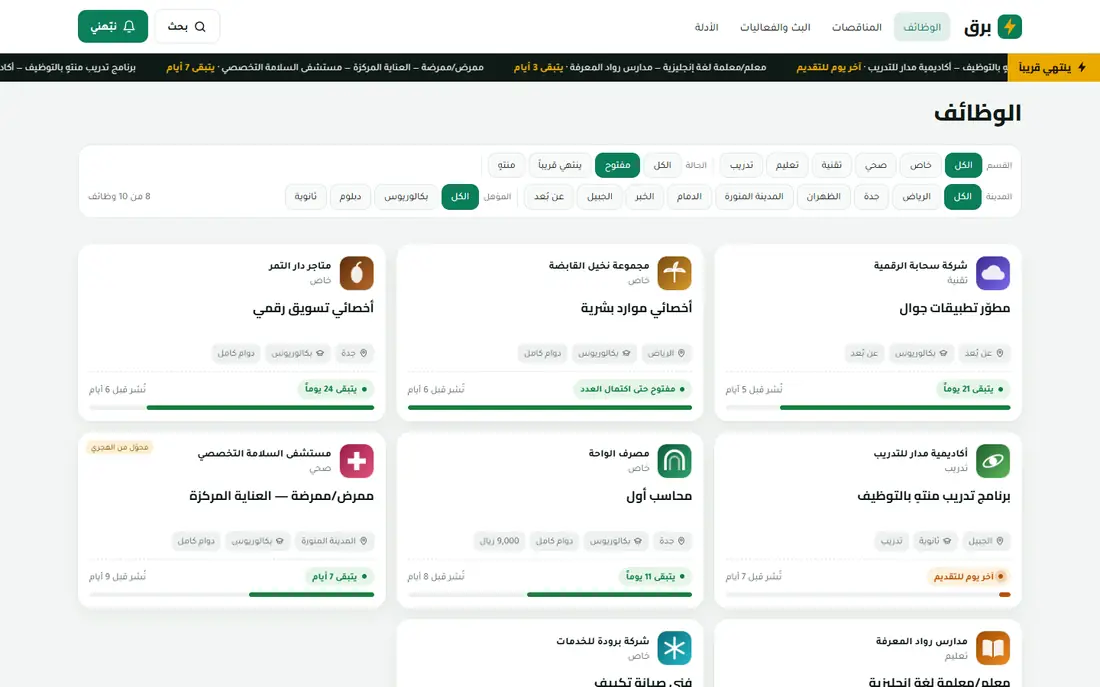Click the search magnifier icon
1100x687 pixels.
click(x=200, y=27)
